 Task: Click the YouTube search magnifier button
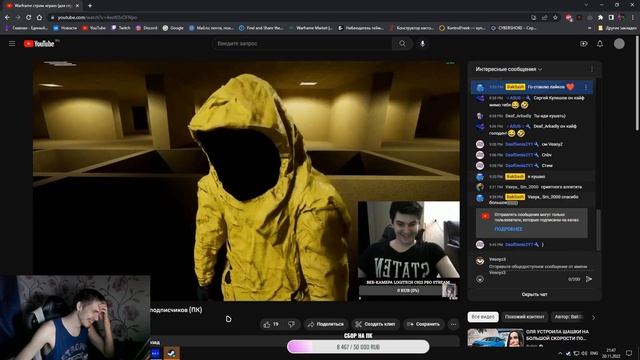[x=402, y=44]
